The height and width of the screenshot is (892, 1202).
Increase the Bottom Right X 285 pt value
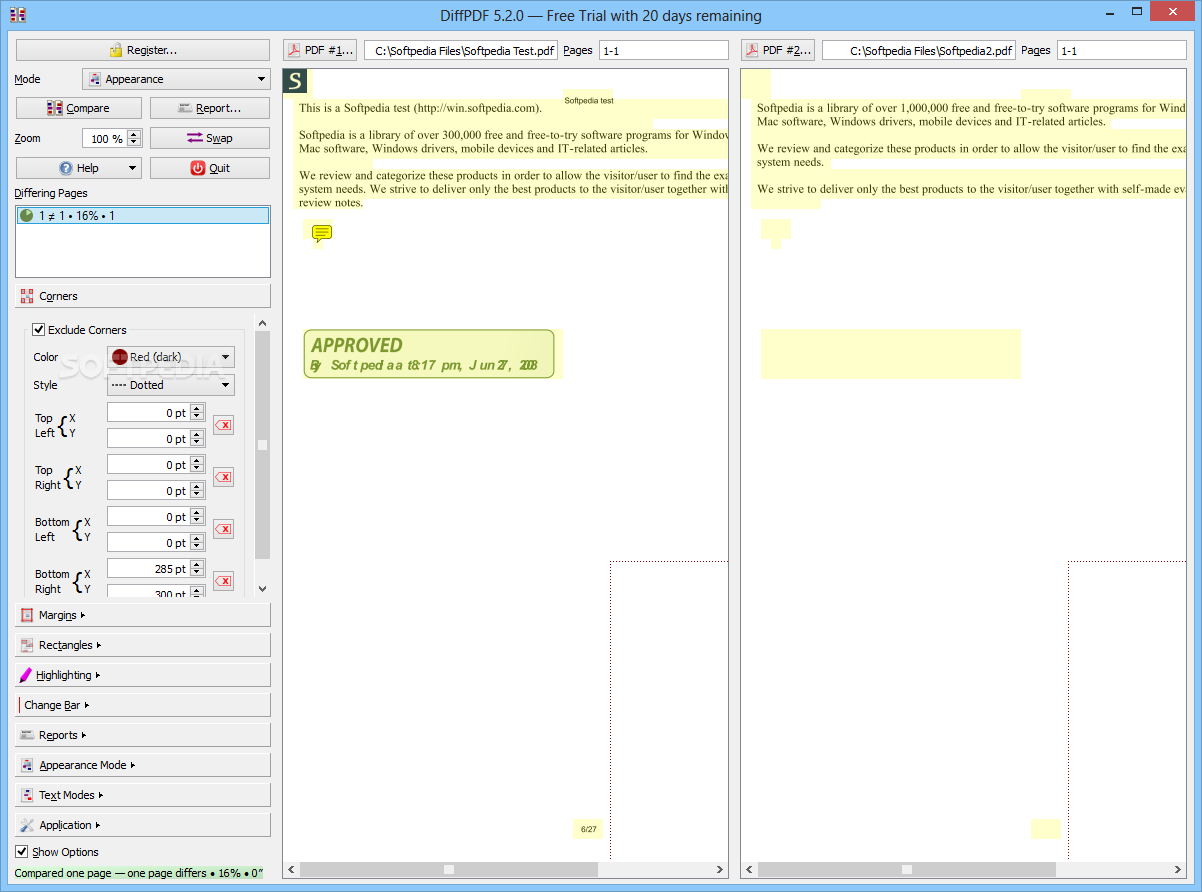click(x=197, y=564)
